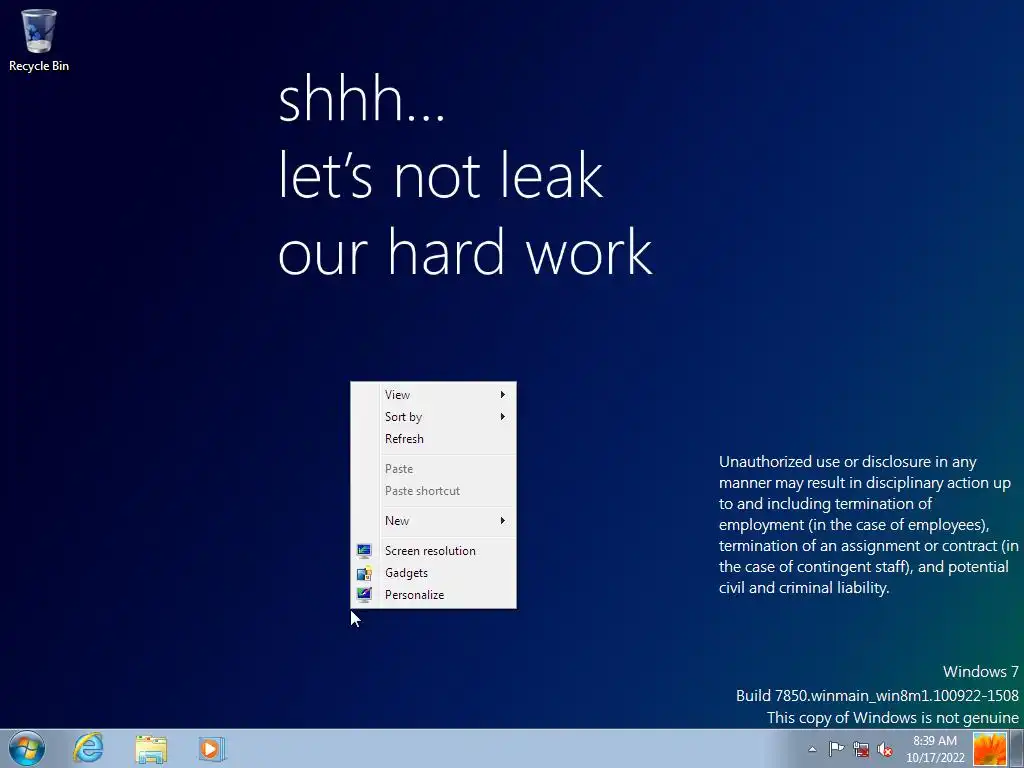Choose Personalize from the context menu
This screenshot has height=768, width=1024.
click(434, 595)
